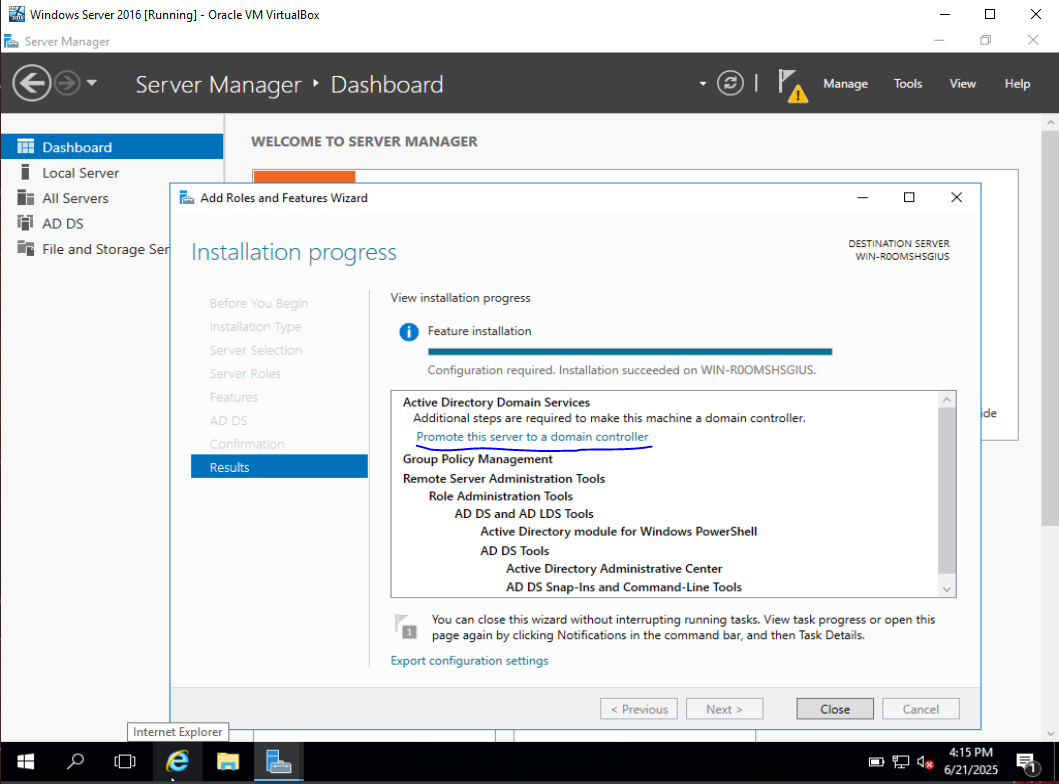Image resolution: width=1059 pixels, height=784 pixels.
Task: Click Promote this server to a domain controller
Action: 532,437
